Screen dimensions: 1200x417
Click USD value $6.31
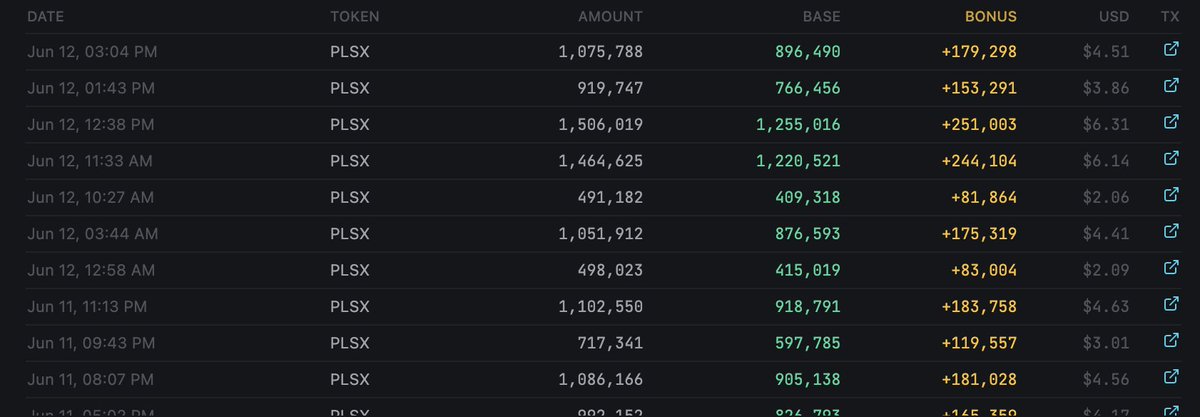click(1107, 125)
